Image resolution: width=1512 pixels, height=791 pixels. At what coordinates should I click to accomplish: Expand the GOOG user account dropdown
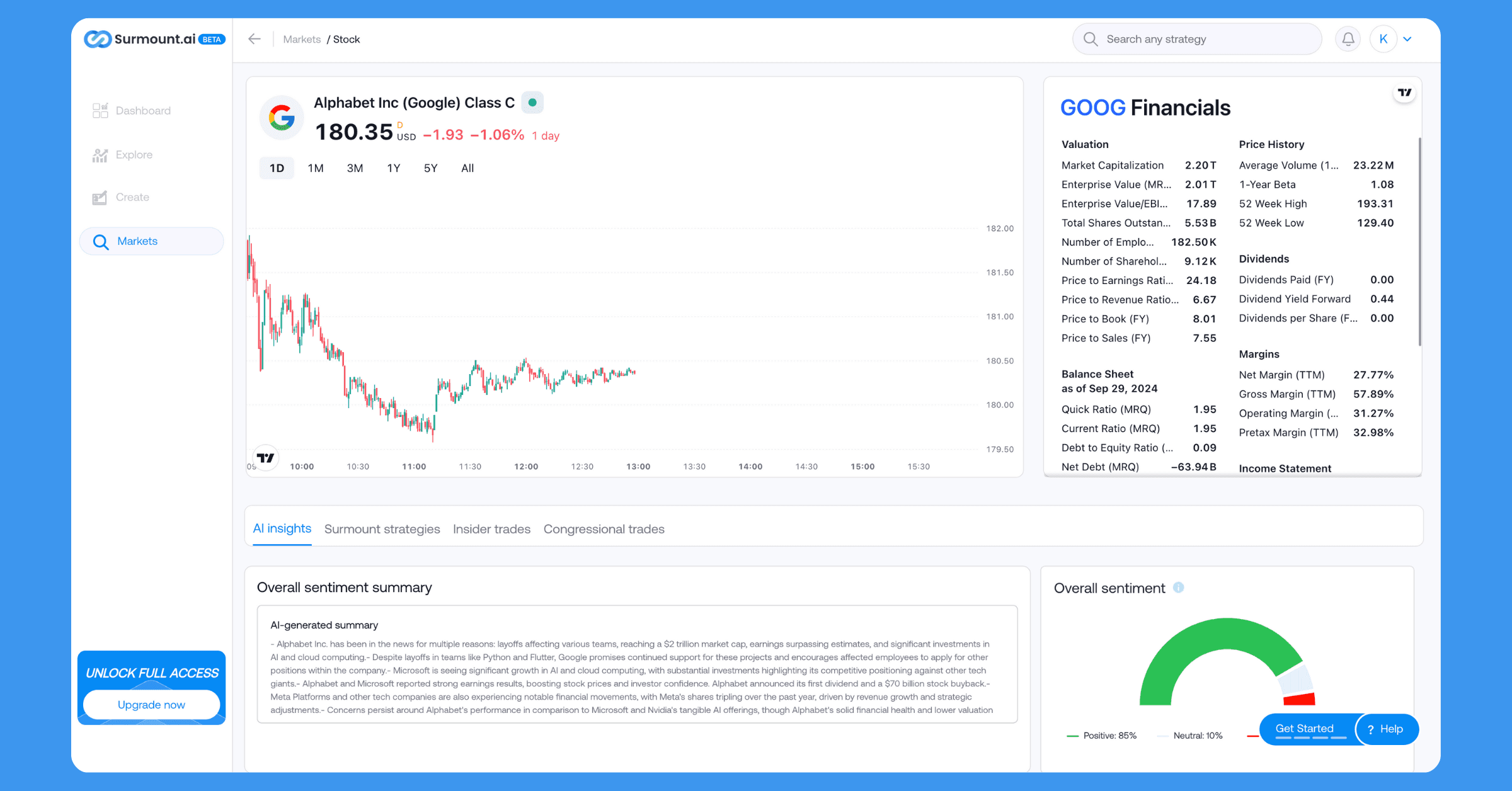tap(1409, 39)
